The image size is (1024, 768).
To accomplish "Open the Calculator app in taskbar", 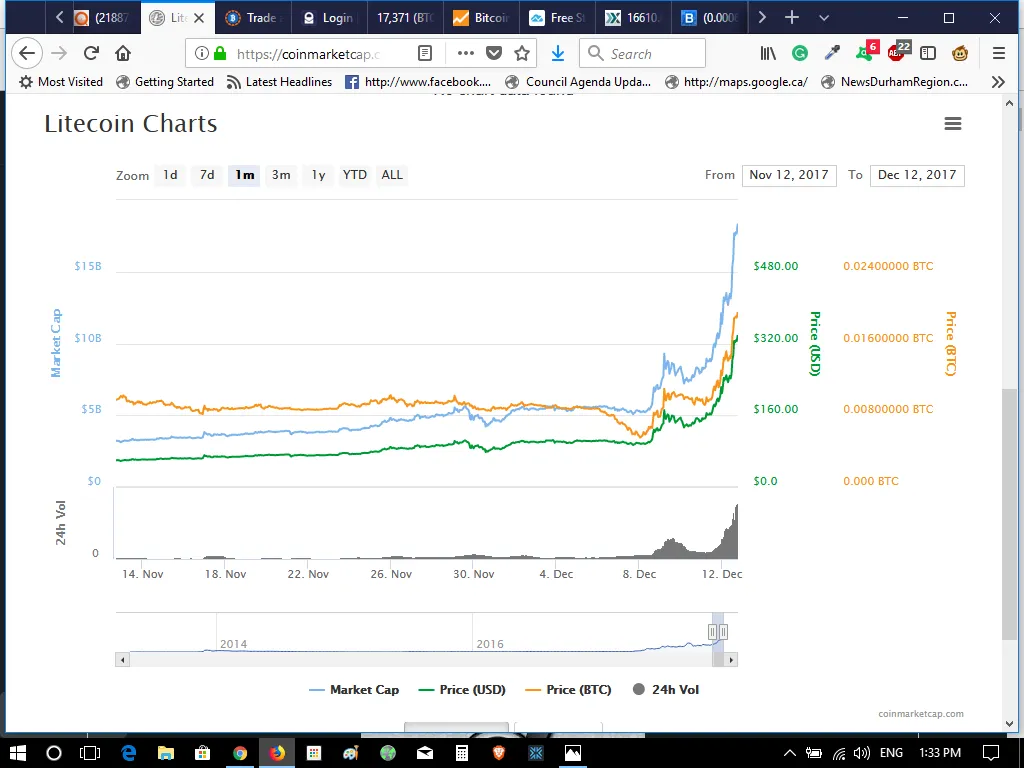I will 462,753.
